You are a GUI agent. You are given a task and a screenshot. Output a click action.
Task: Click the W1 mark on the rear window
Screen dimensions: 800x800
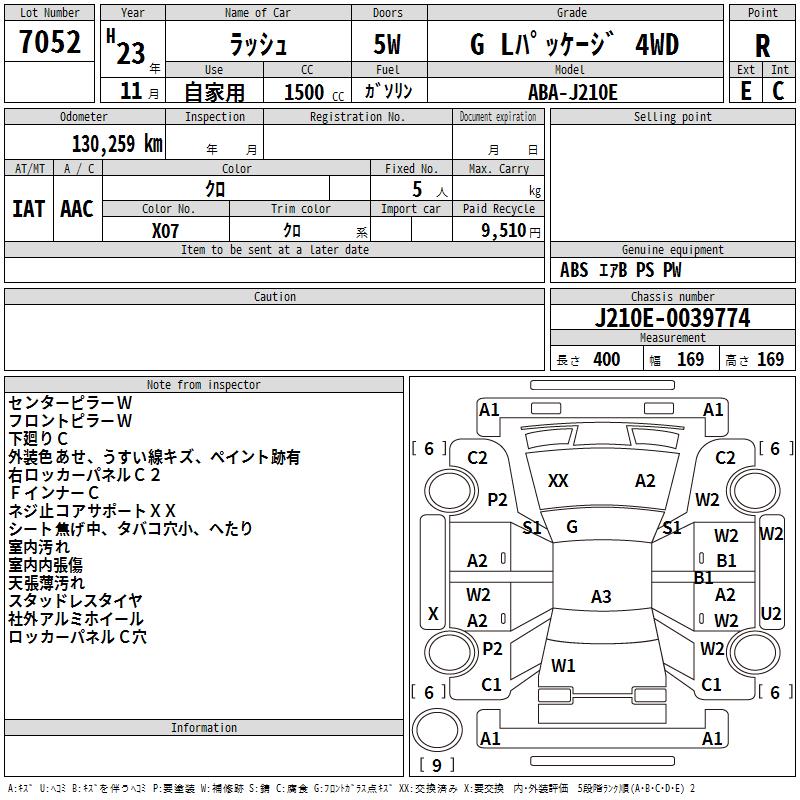(x=563, y=665)
